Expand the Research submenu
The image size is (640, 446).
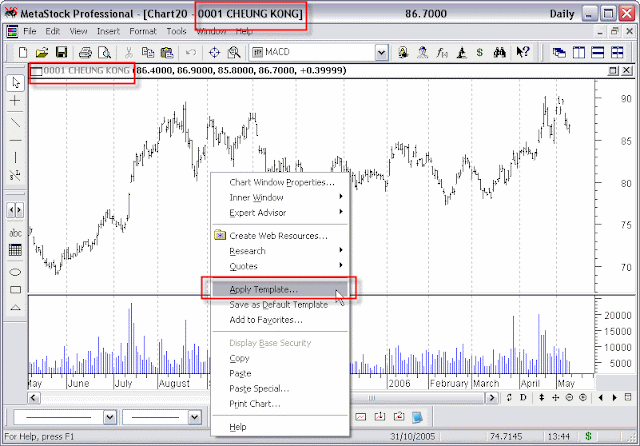[x=280, y=251]
